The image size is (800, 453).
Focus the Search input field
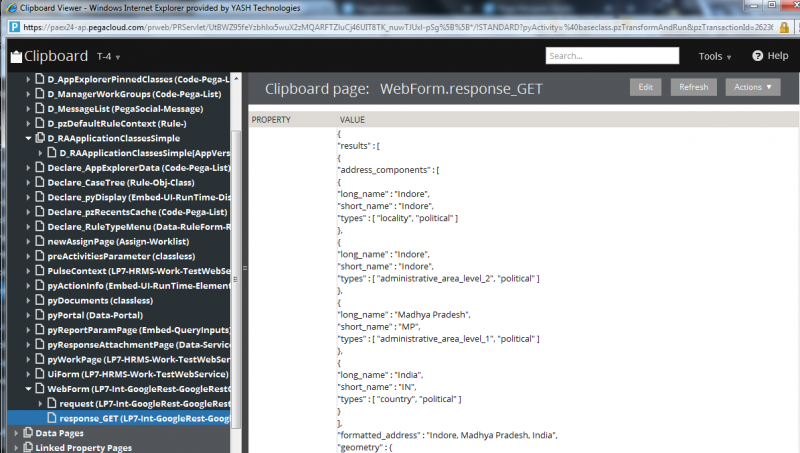(x=612, y=56)
